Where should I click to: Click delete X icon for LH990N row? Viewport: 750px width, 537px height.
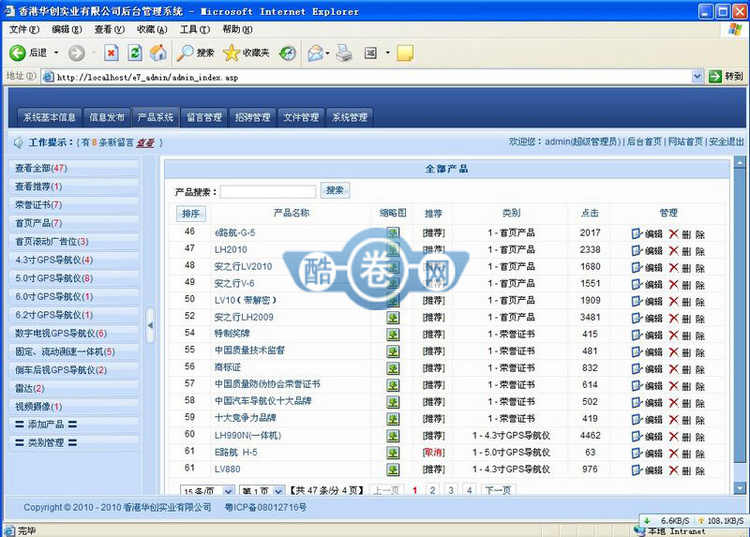click(x=673, y=436)
